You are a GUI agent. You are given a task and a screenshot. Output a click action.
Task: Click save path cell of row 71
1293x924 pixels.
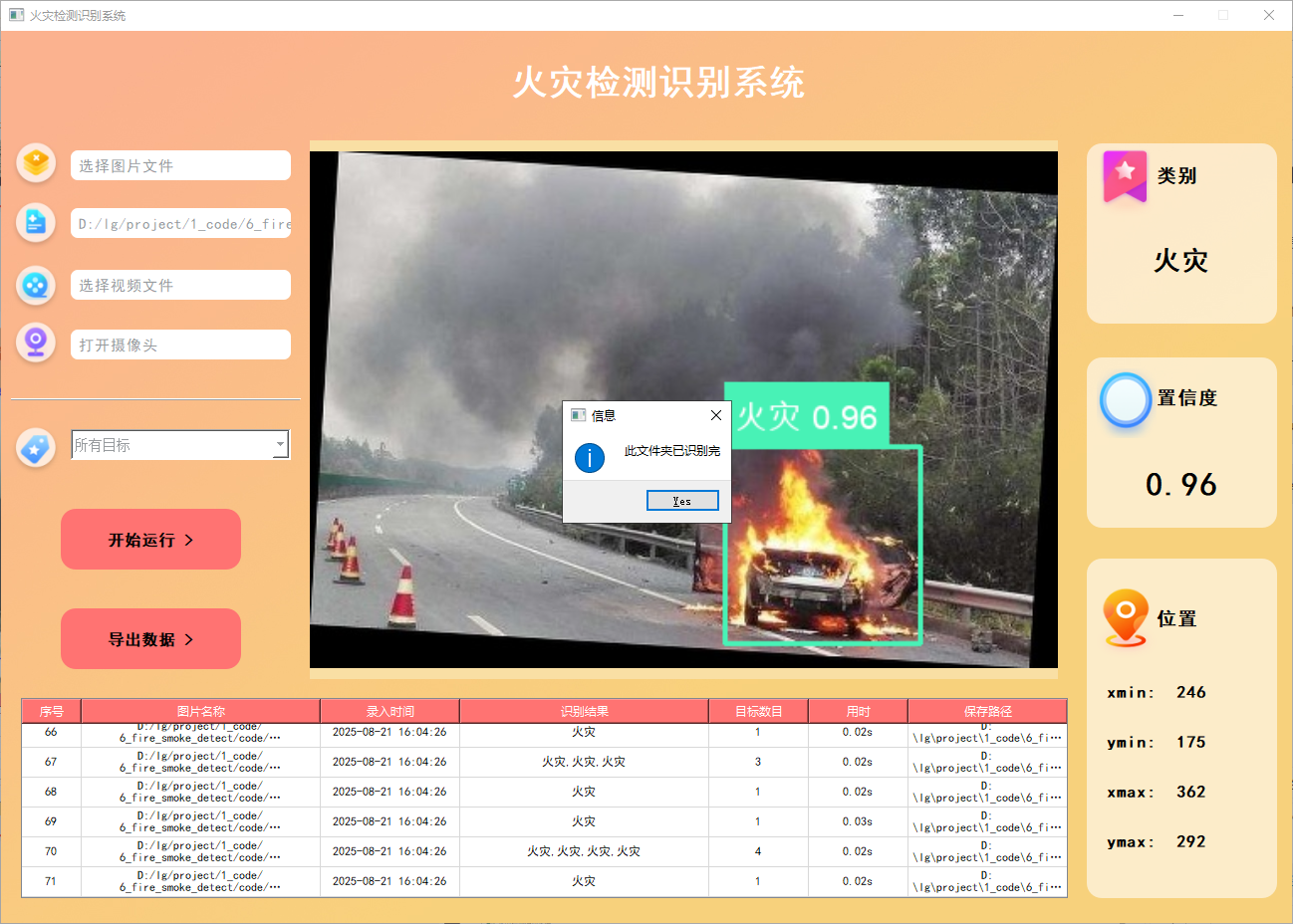pos(987,881)
